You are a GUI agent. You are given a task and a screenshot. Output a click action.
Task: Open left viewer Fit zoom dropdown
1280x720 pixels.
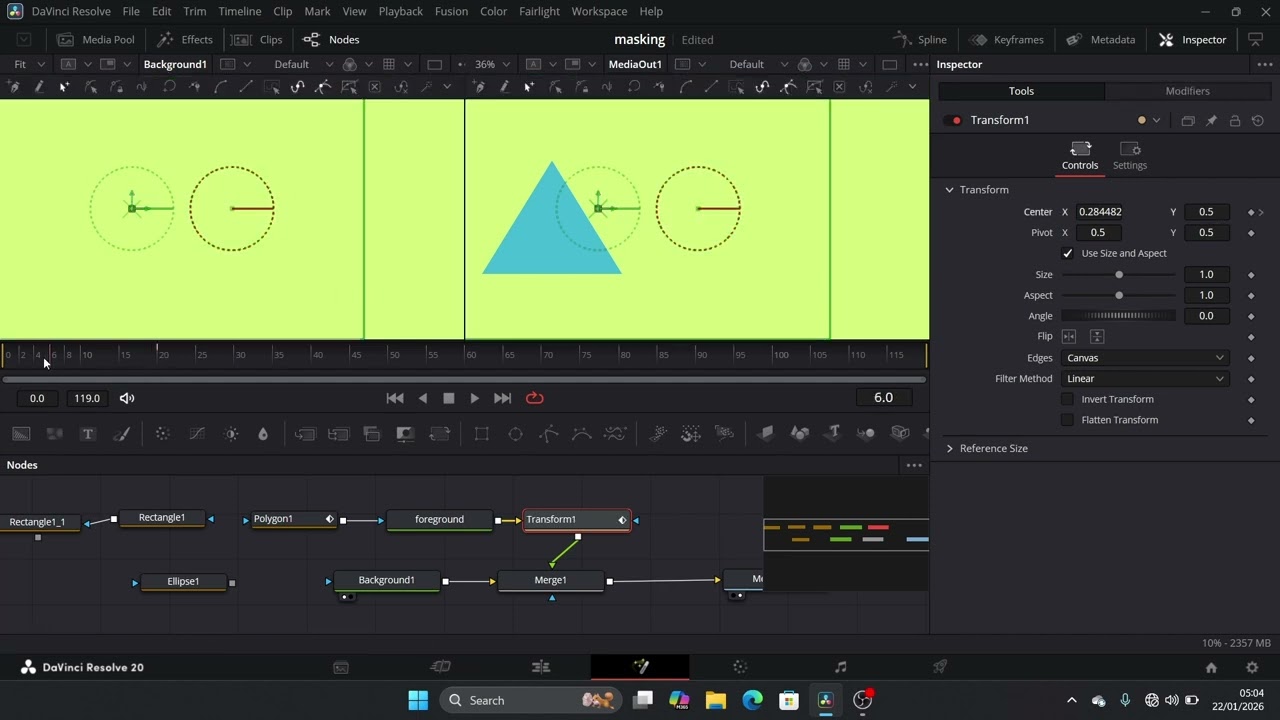pos(28,64)
